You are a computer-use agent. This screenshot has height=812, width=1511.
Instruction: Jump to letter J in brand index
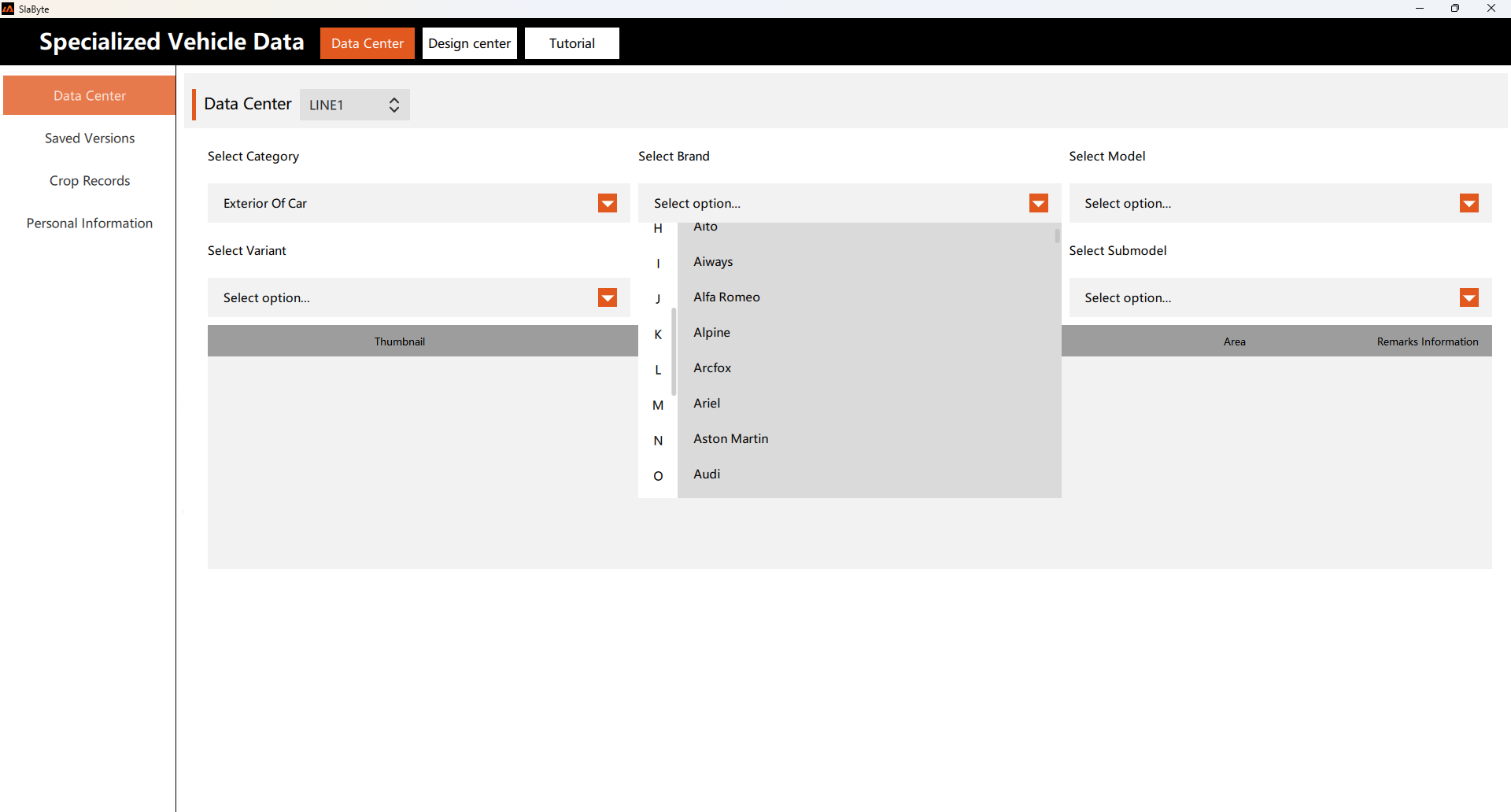658,299
